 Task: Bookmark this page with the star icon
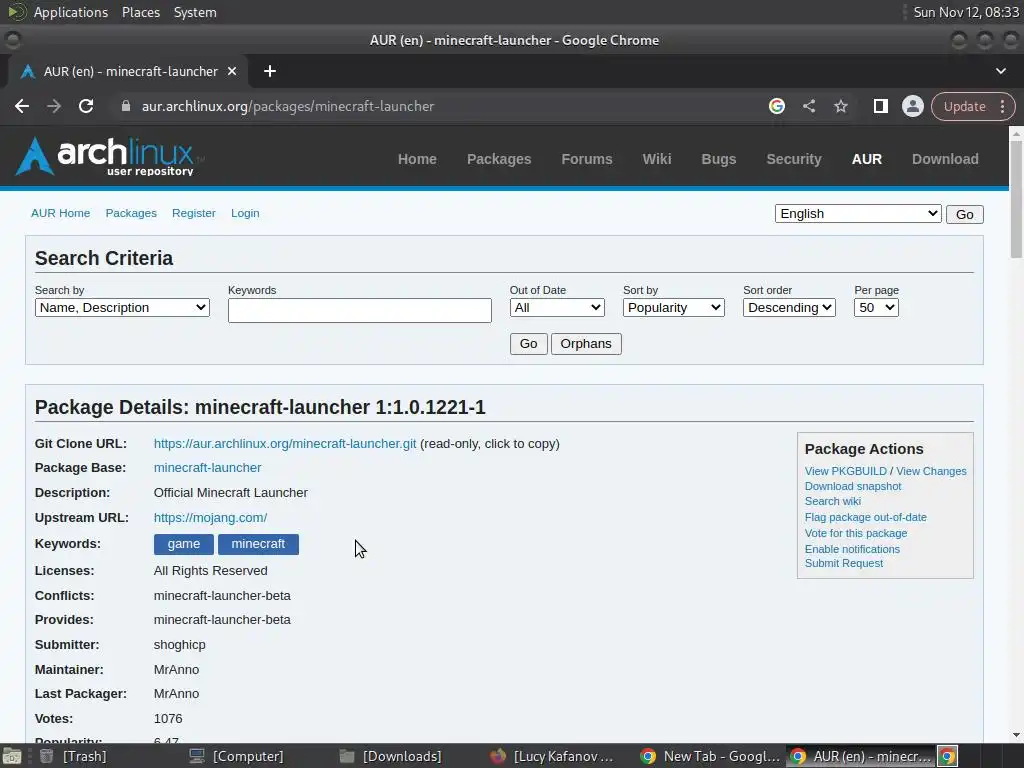841,106
